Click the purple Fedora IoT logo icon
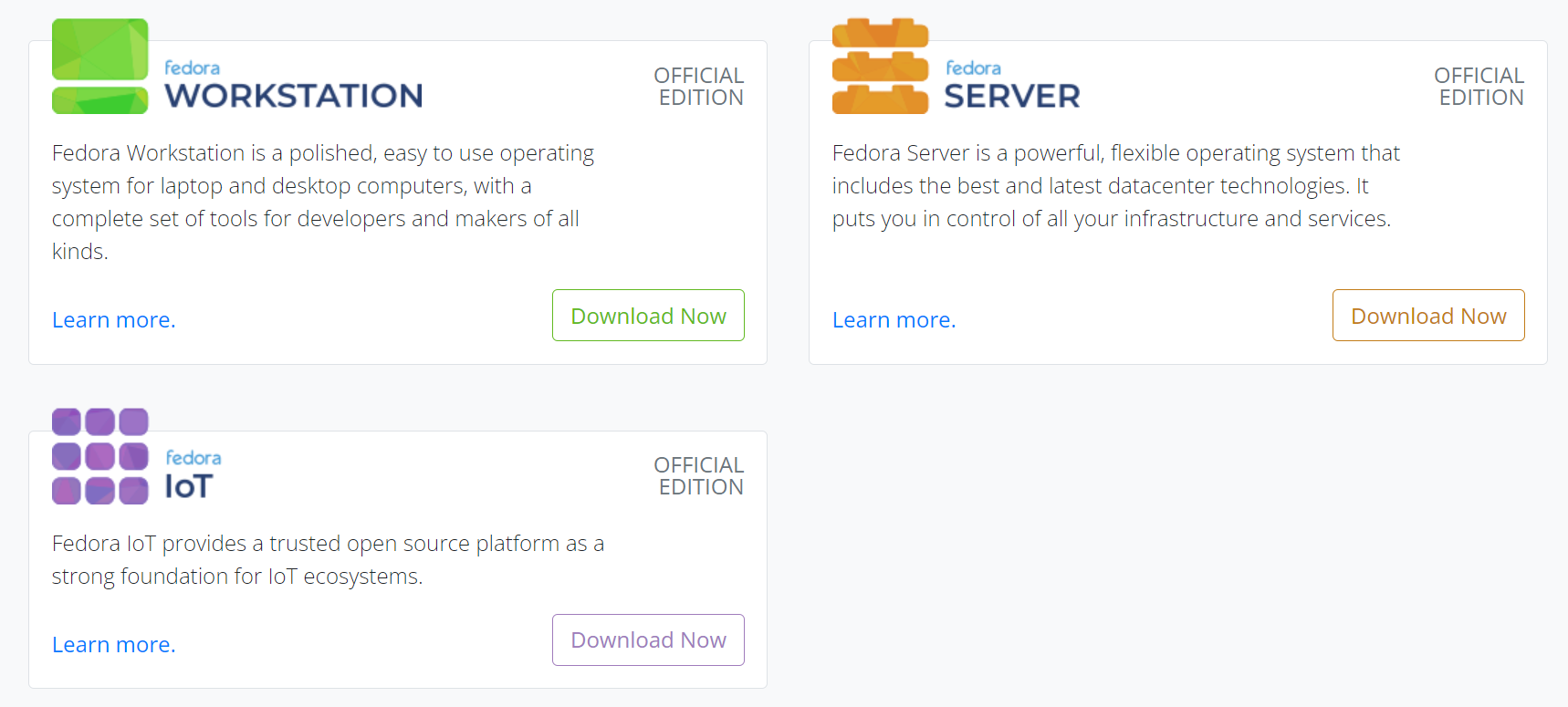 coord(99,456)
